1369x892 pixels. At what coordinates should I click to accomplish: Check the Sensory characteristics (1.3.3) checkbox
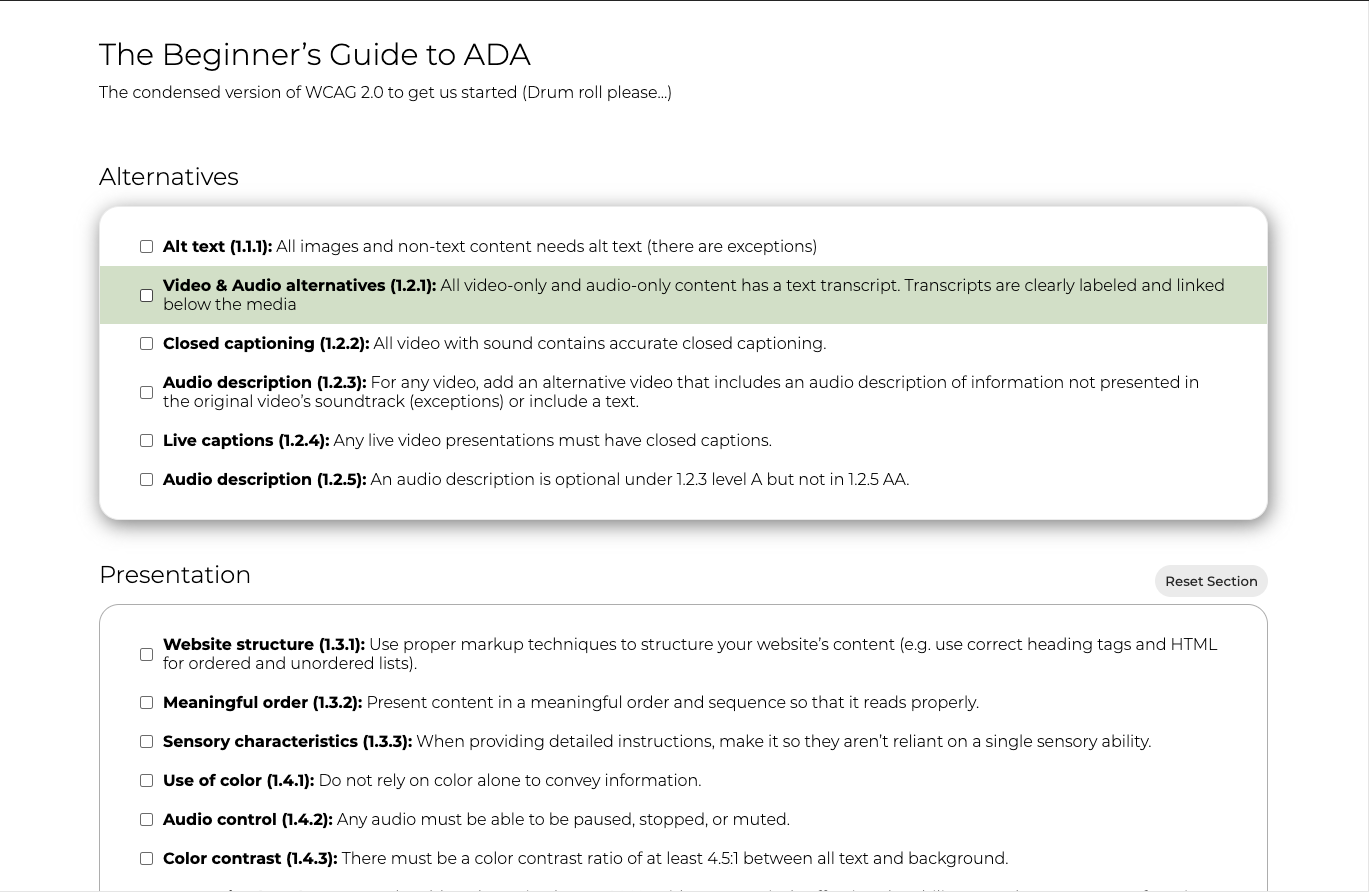pyautogui.click(x=146, y=741)
